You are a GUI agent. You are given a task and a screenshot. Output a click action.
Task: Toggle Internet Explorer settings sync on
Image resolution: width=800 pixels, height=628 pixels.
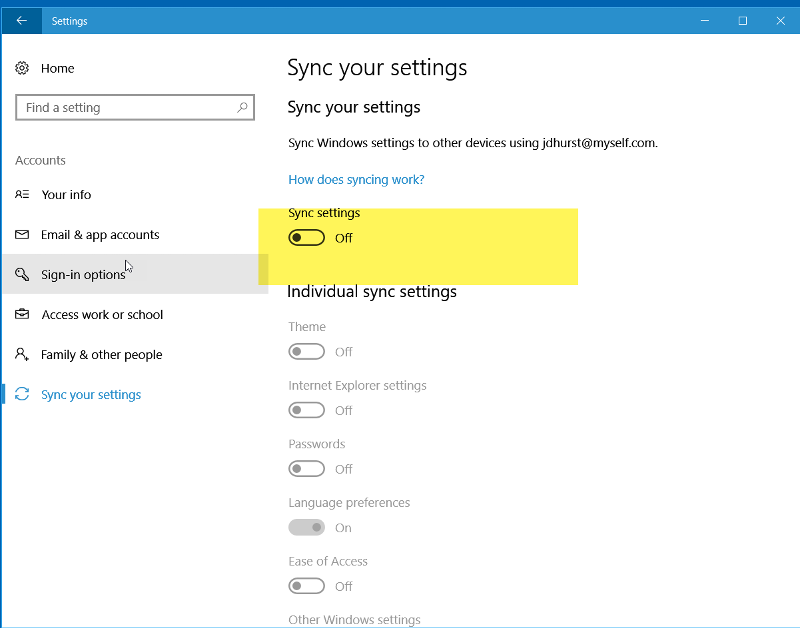tap(306, 410)
